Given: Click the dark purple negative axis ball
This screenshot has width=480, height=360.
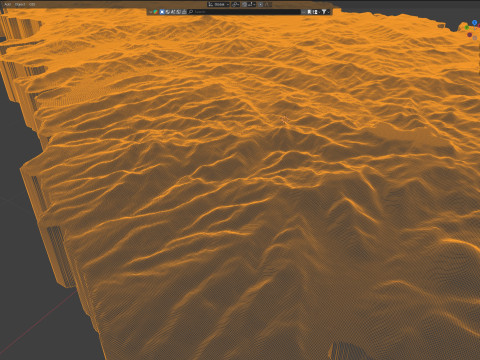Looking at the screenshot, I should [x=470, y=35].
